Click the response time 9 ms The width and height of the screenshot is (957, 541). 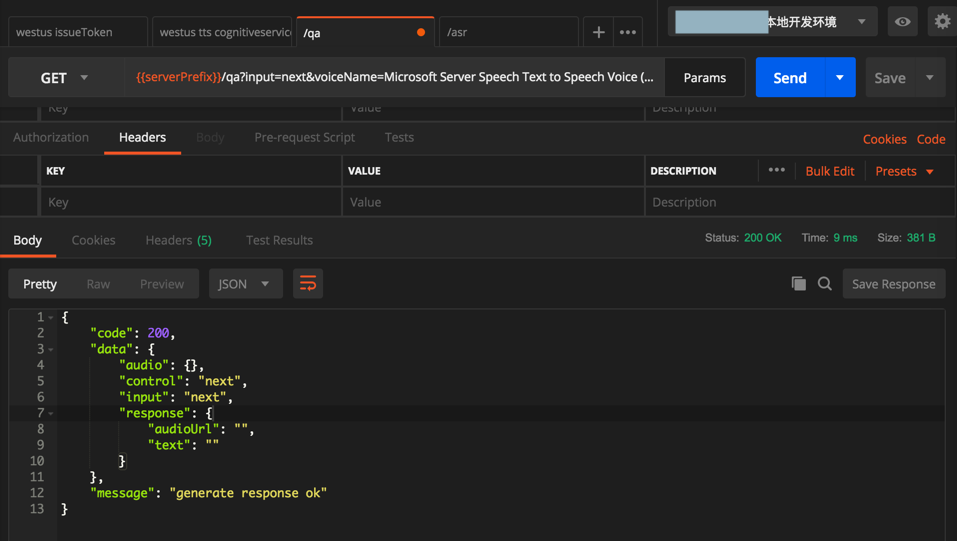tap(845, 238)
